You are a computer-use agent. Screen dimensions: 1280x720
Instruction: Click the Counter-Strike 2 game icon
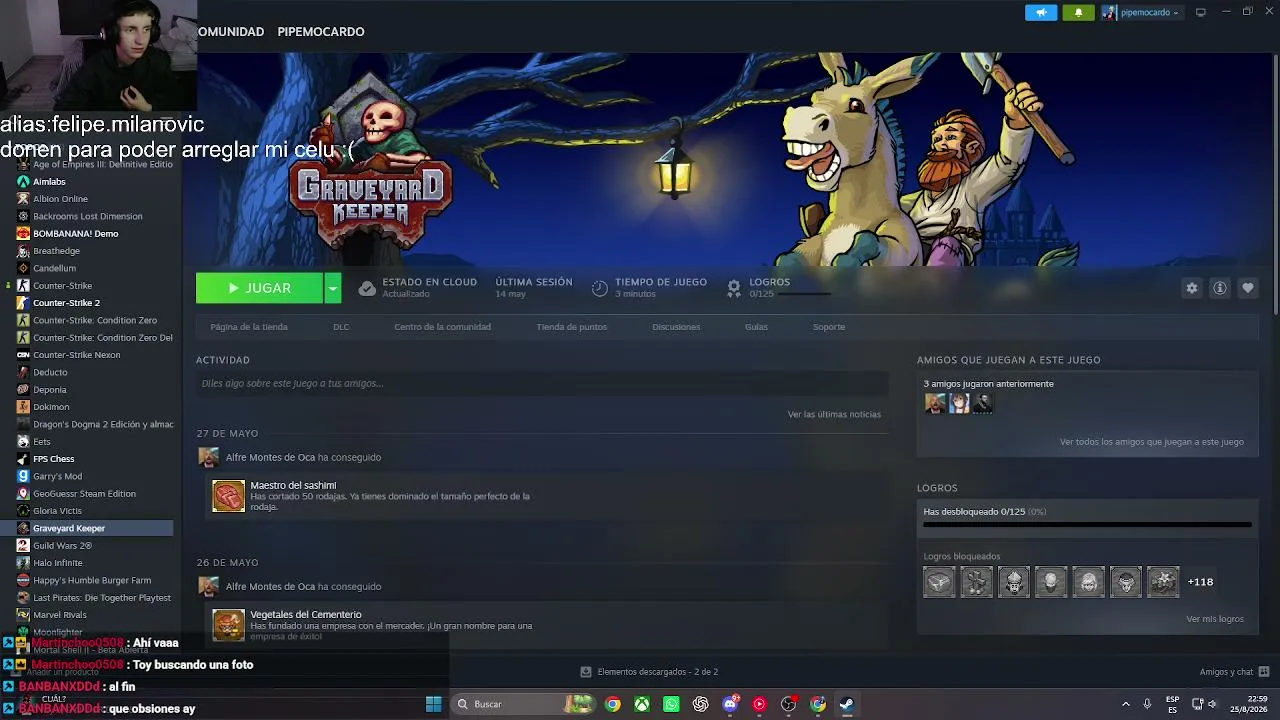(x=23, y=303)
